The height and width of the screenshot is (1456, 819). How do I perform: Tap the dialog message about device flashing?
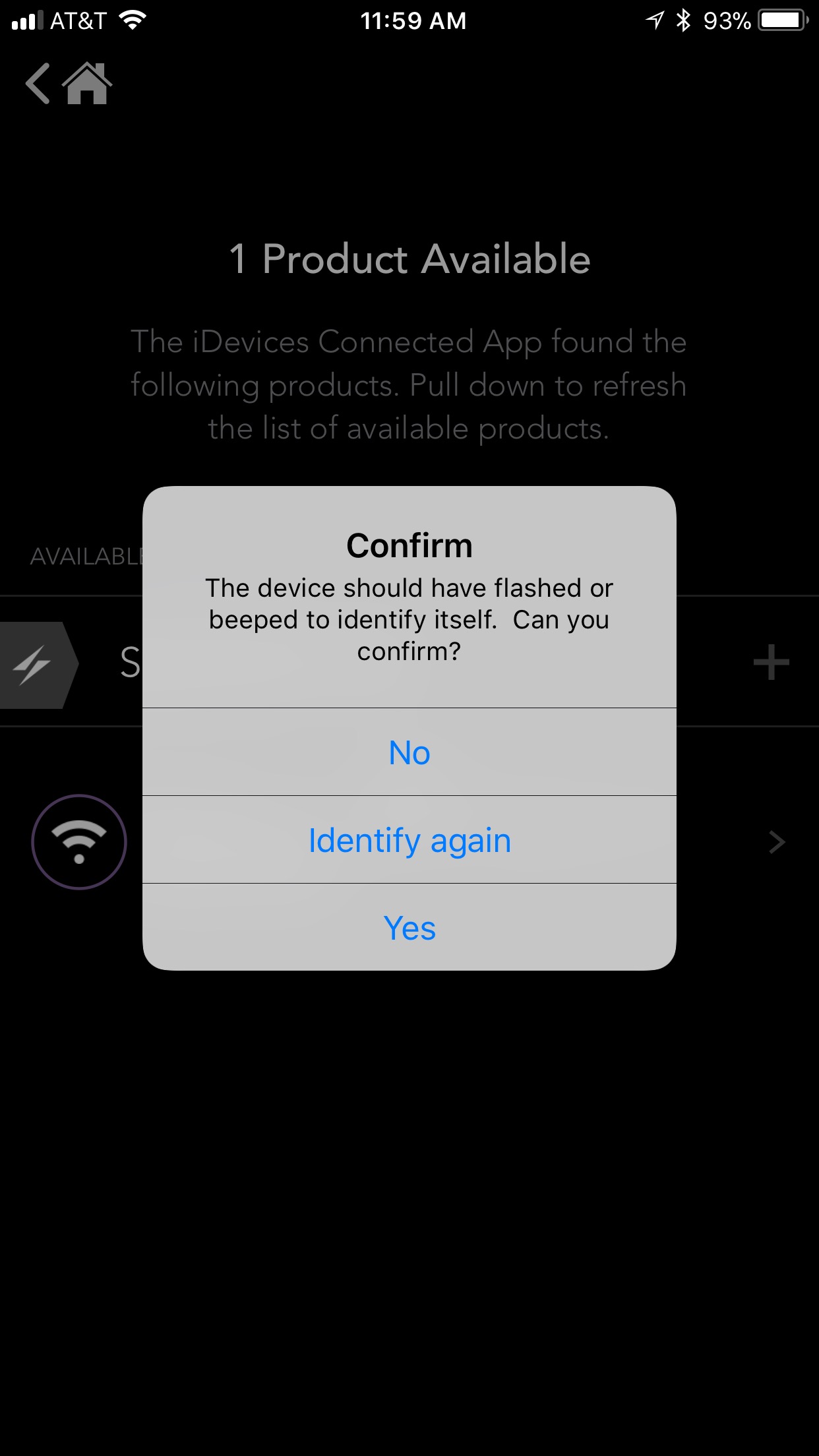coord(409,620)
